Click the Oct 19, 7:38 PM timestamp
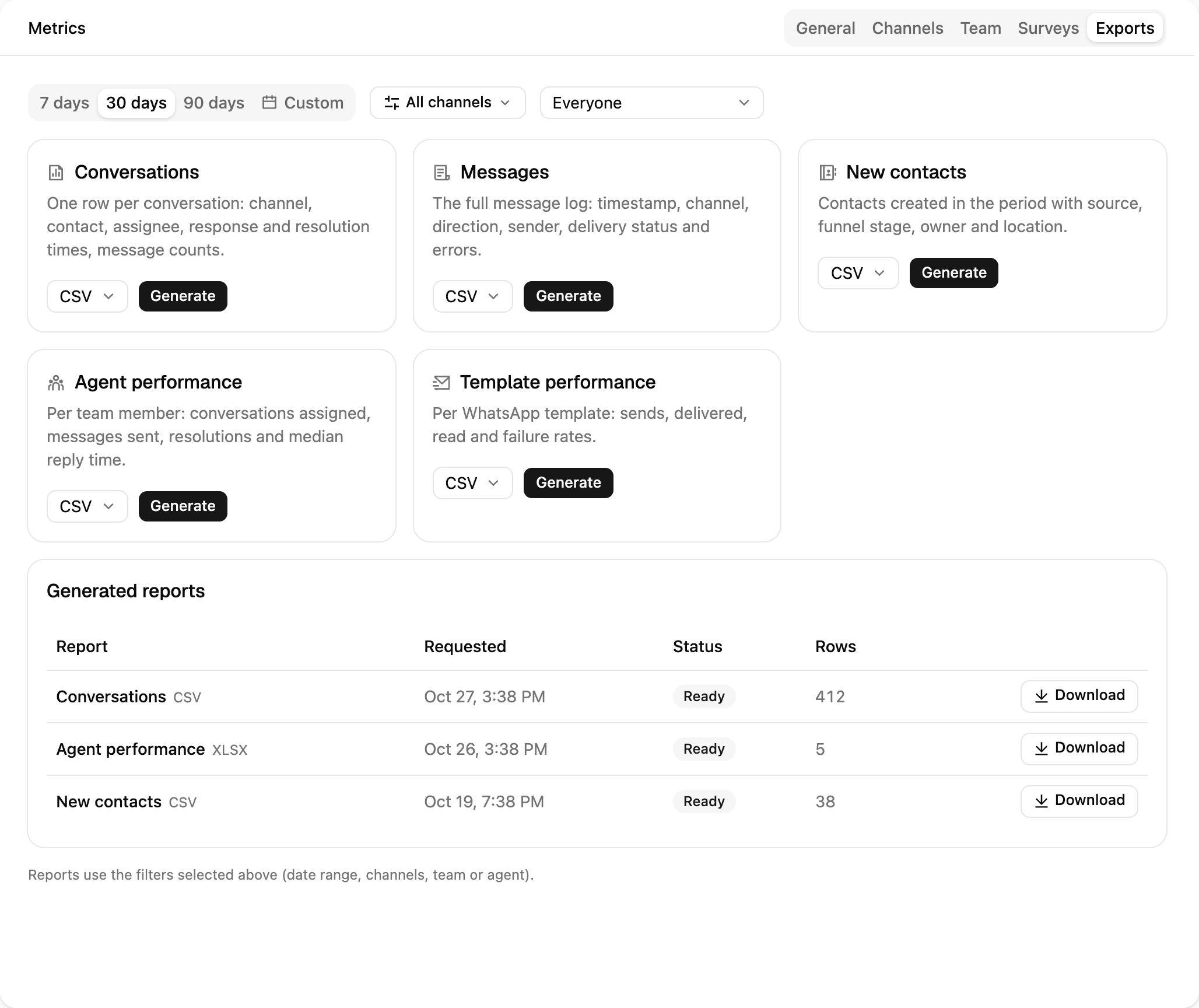1199x1008 pixels. tap(484, 801)
